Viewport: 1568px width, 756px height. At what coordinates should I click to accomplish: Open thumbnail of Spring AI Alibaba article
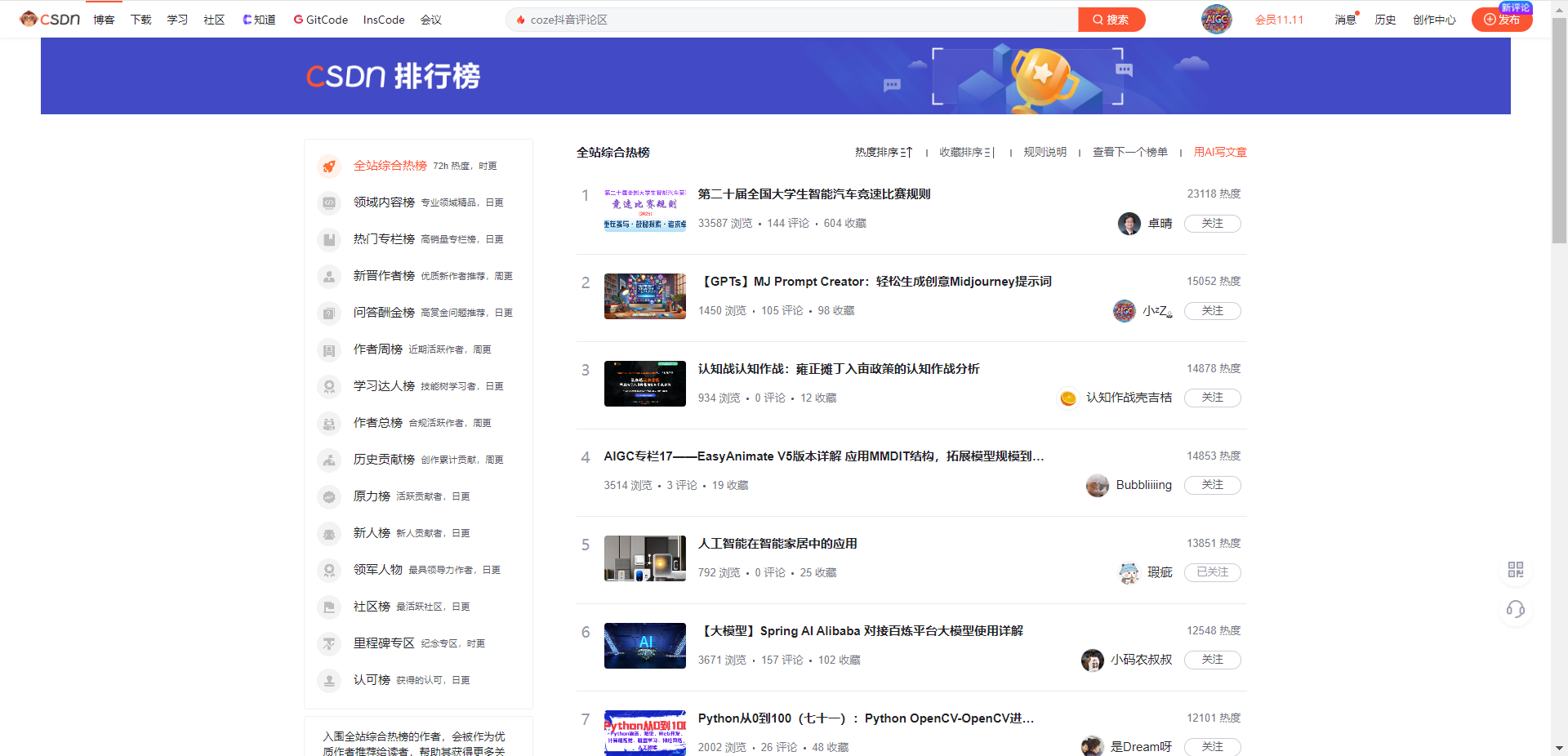[x=645, y=646]
